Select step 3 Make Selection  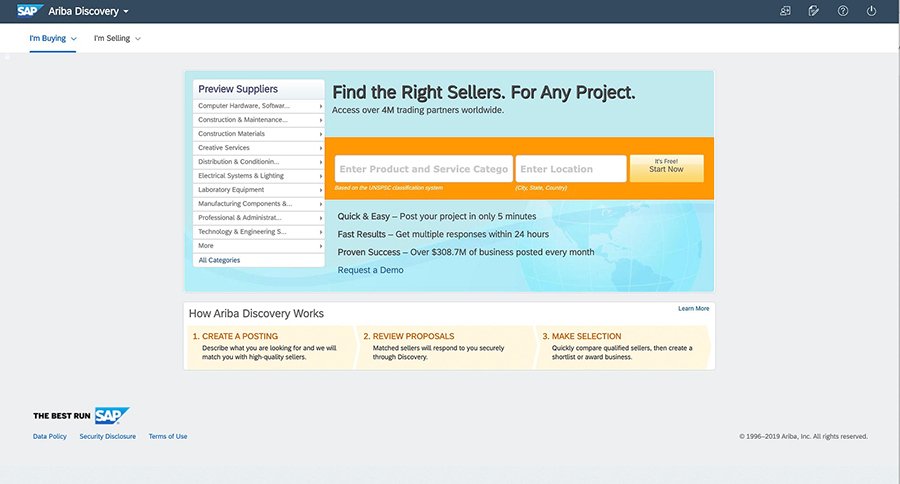[623, 347]
